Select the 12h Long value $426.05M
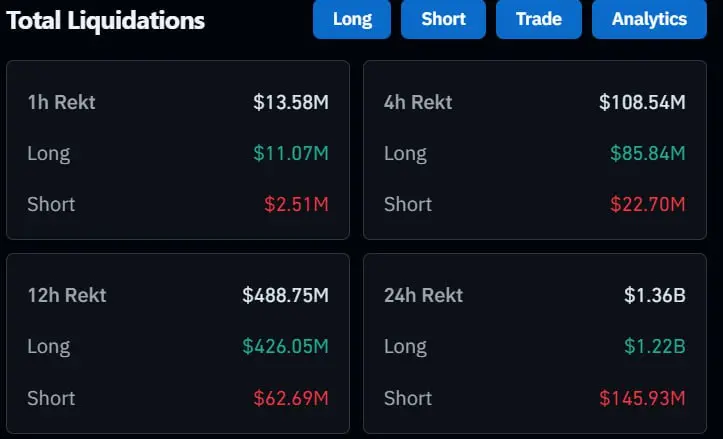Viewport: 723px width, 439px height. (285, 347)
